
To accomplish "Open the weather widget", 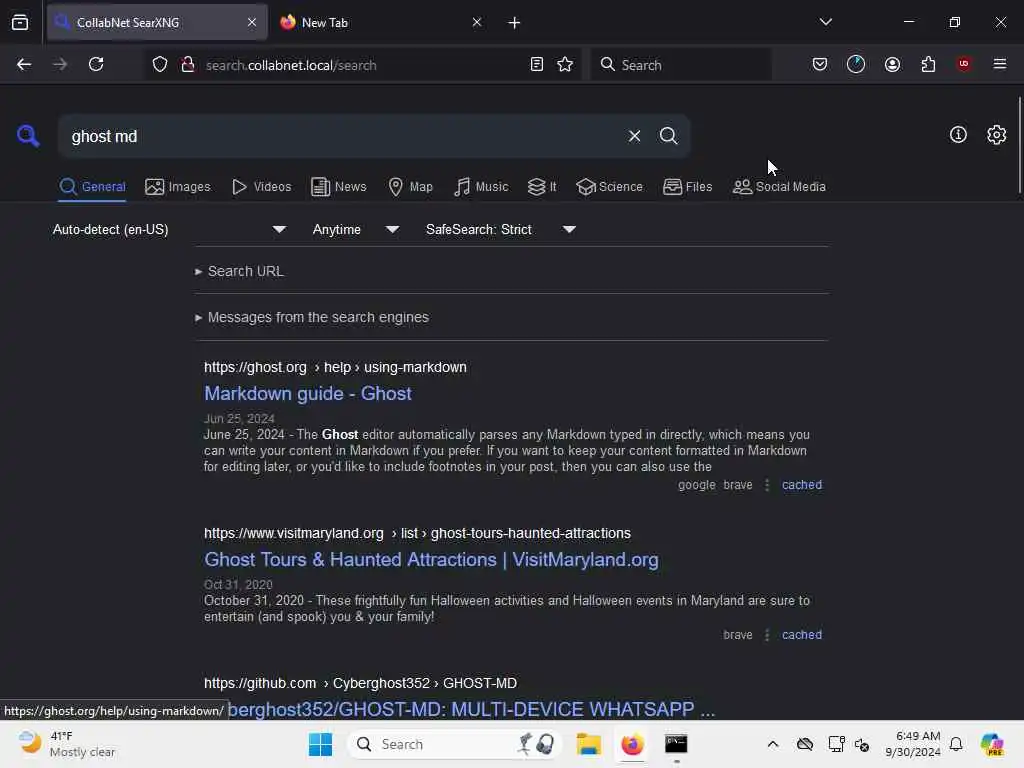I will pyautogui.click(x=67, y=744).
